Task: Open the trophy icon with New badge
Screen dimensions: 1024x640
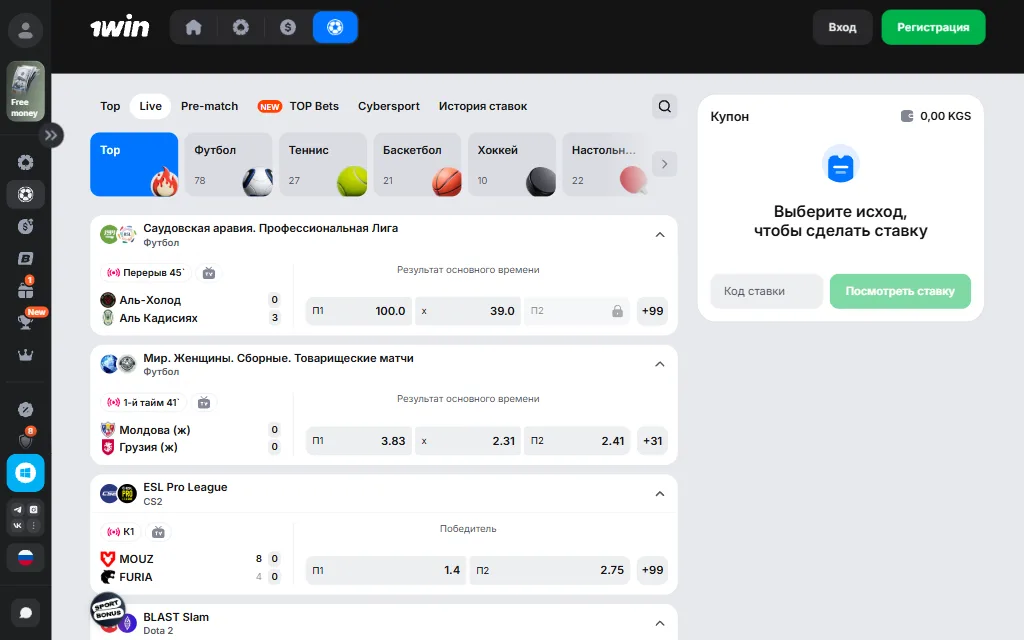Action: [x=25, y=321]
